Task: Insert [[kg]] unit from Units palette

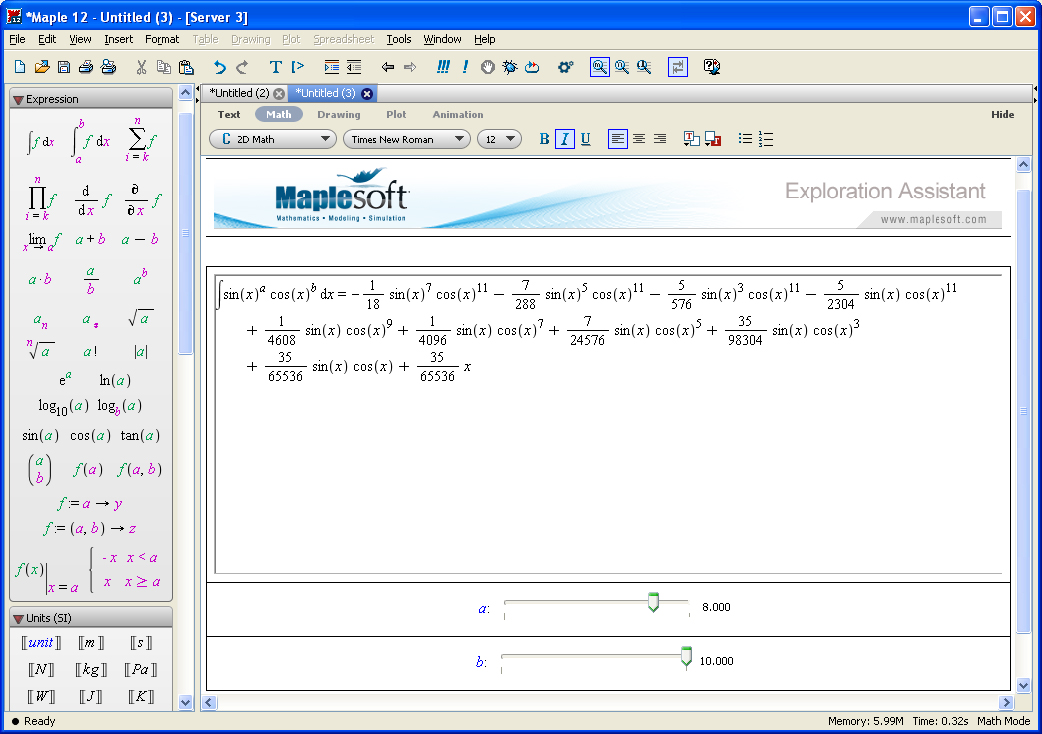Action: (91, 670)
